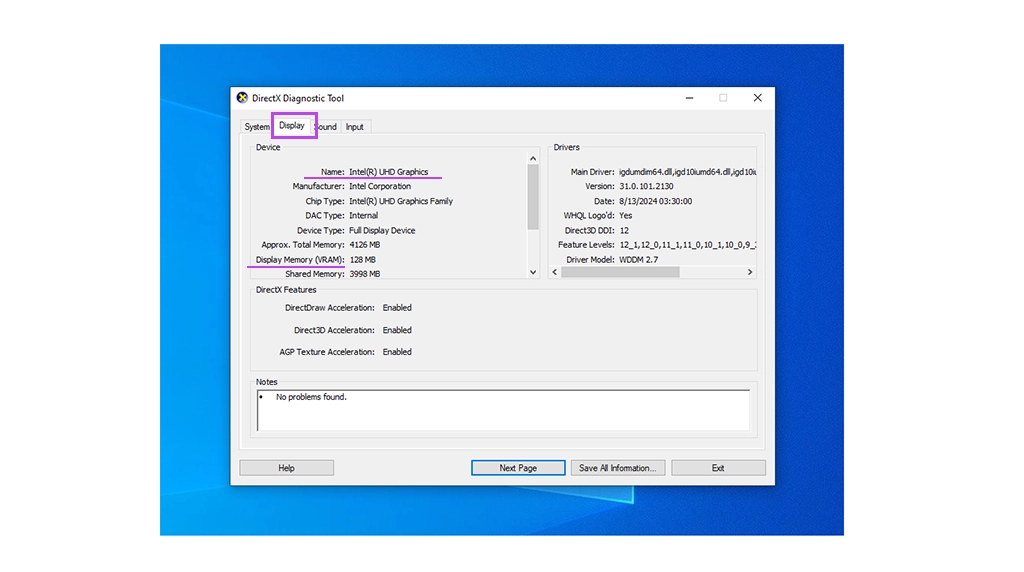Click driver version value 31.0.101.2130
The width and height of the screenshot is (1024, 572).
[646, 186]
